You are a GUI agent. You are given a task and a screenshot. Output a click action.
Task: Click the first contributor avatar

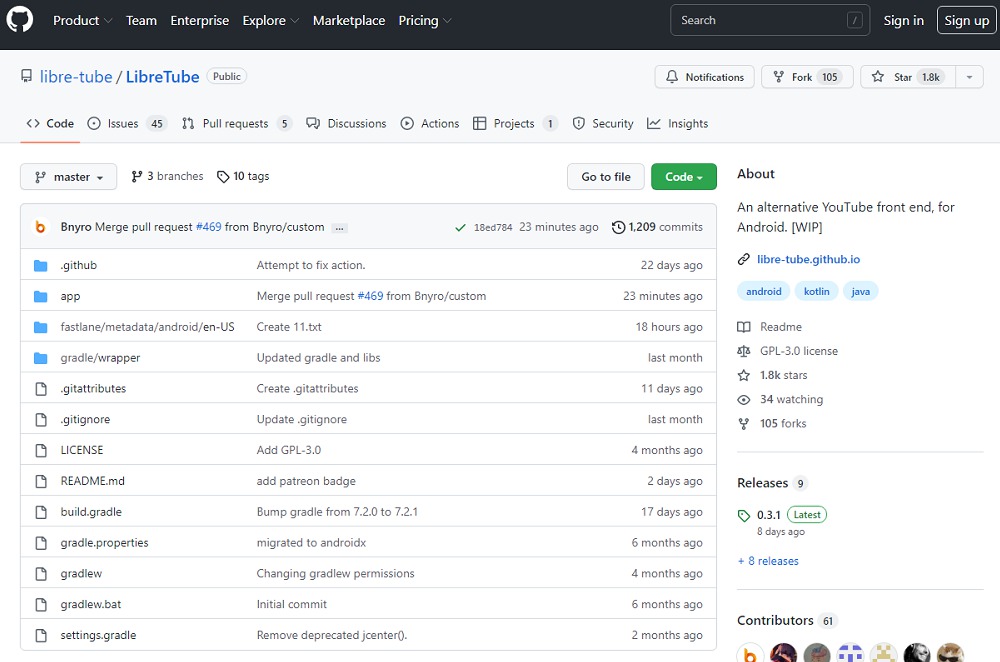point(750,653)
